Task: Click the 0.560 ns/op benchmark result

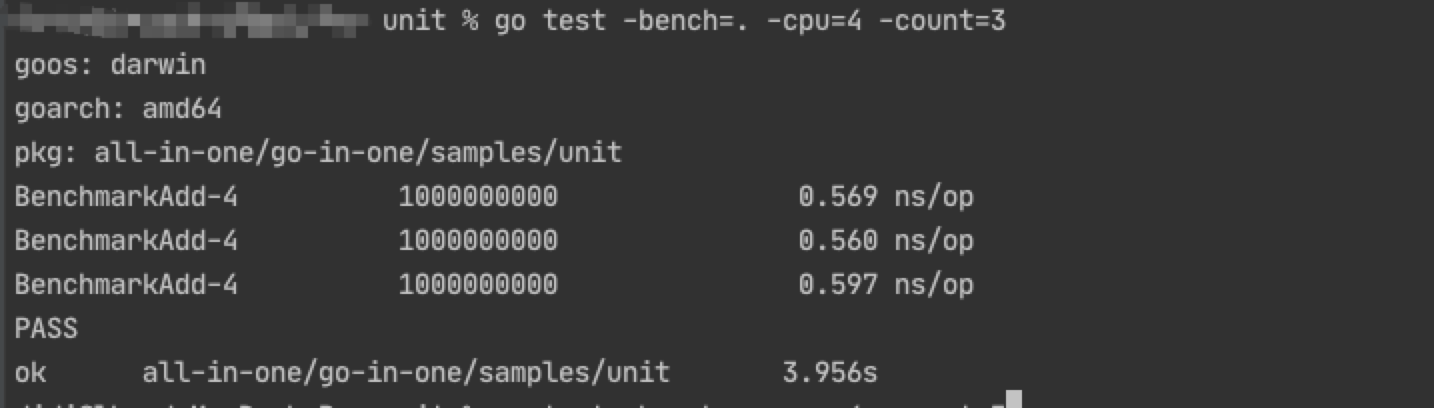Action: point(885,241)
